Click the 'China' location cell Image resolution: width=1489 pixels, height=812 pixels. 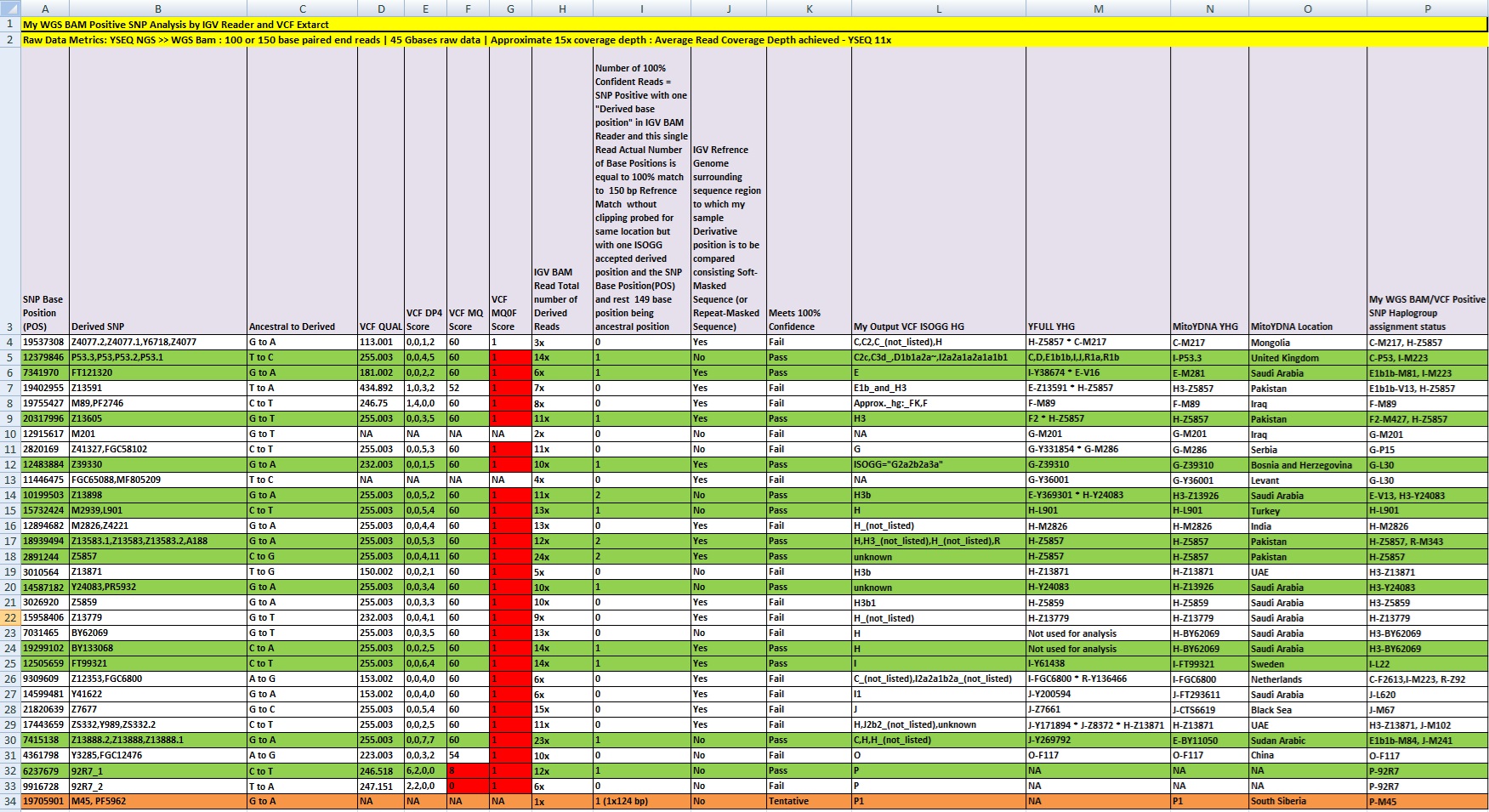click(x=1308, y=756)
